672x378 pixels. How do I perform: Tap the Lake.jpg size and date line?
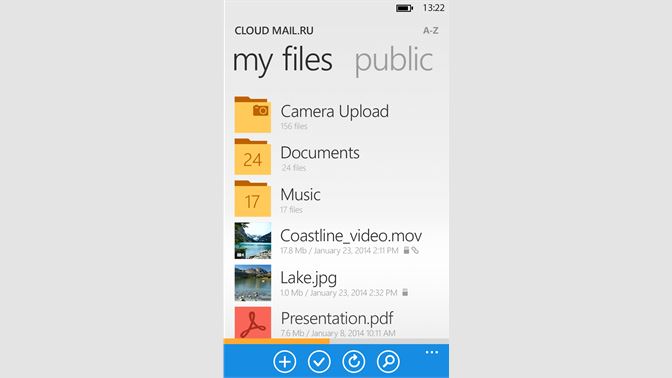339,293
